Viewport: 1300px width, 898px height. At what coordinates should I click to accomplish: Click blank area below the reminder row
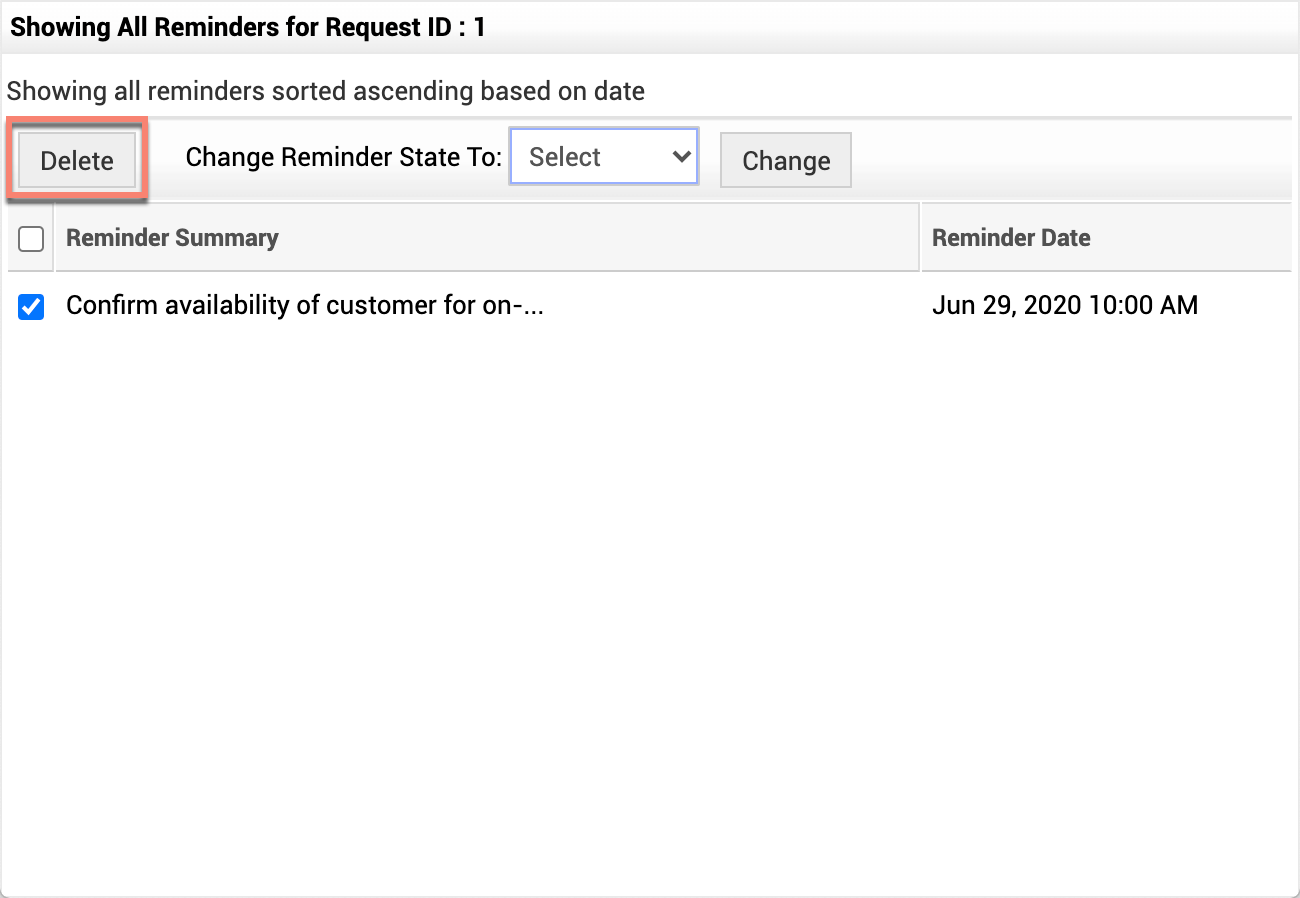click(x=648, y=600)
